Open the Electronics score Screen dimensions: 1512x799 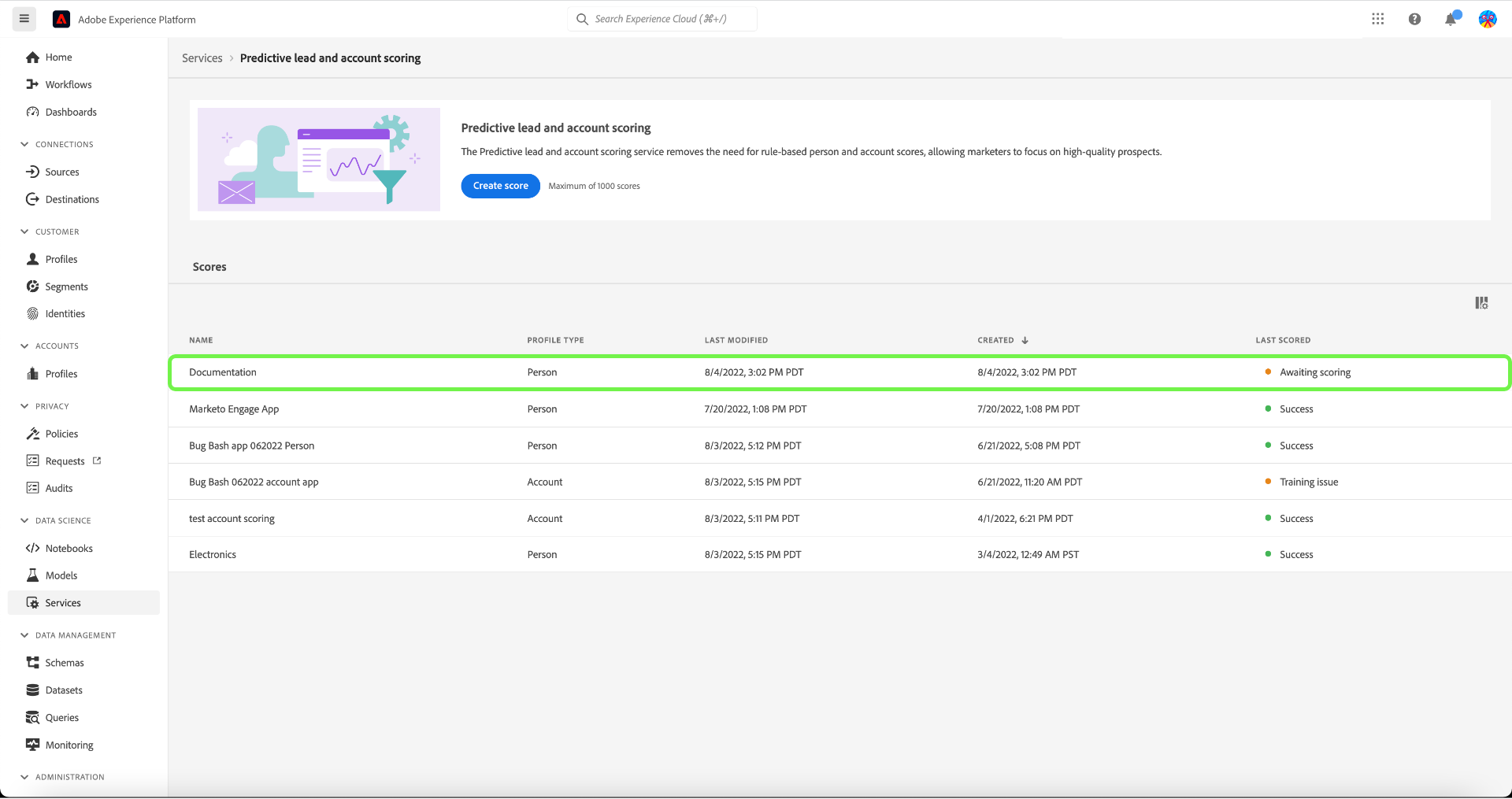(213, 555)
